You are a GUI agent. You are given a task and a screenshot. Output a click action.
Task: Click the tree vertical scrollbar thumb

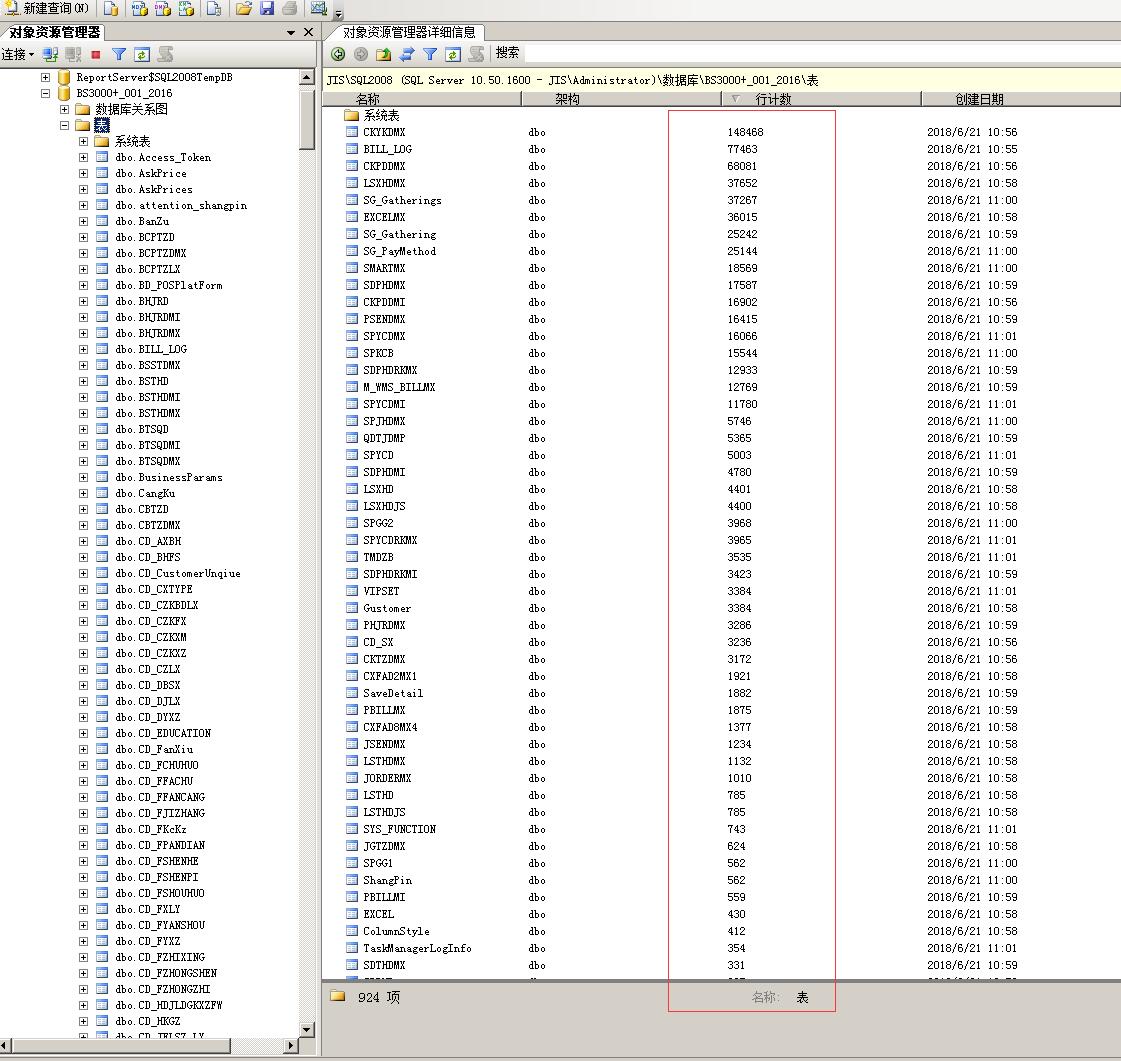307,119
